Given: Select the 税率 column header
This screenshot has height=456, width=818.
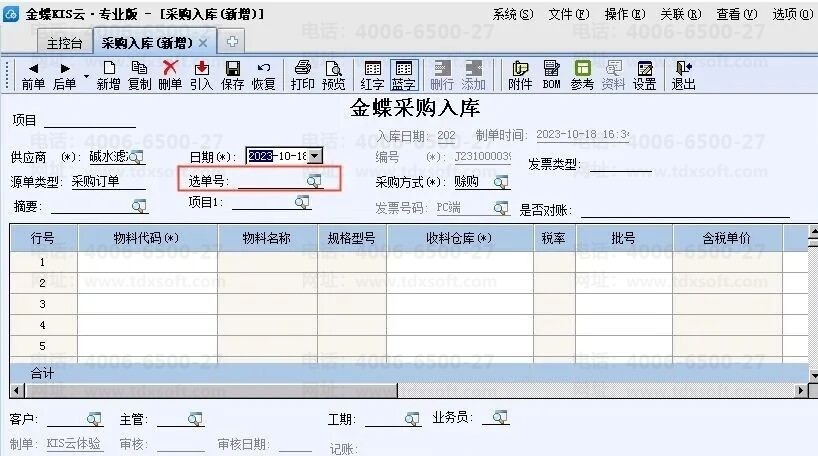Looking at the screenshot, I should coord(554,238).
